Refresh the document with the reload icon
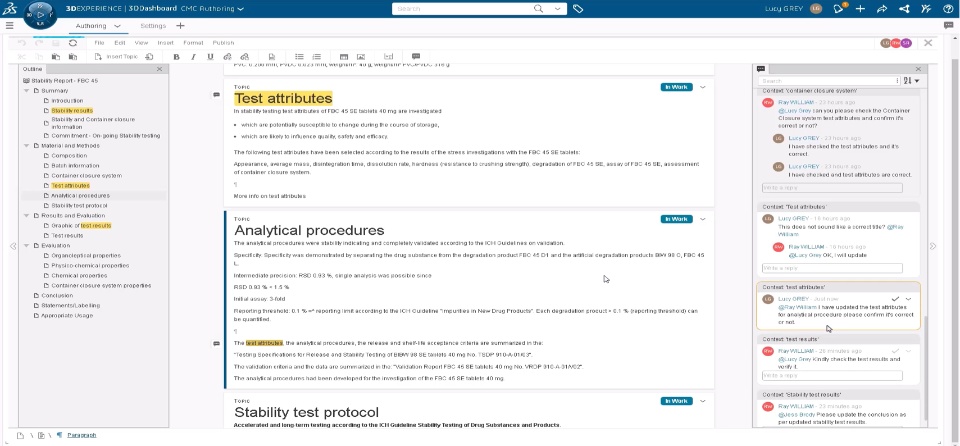960x446 pixels. click(x=73, y=43)
